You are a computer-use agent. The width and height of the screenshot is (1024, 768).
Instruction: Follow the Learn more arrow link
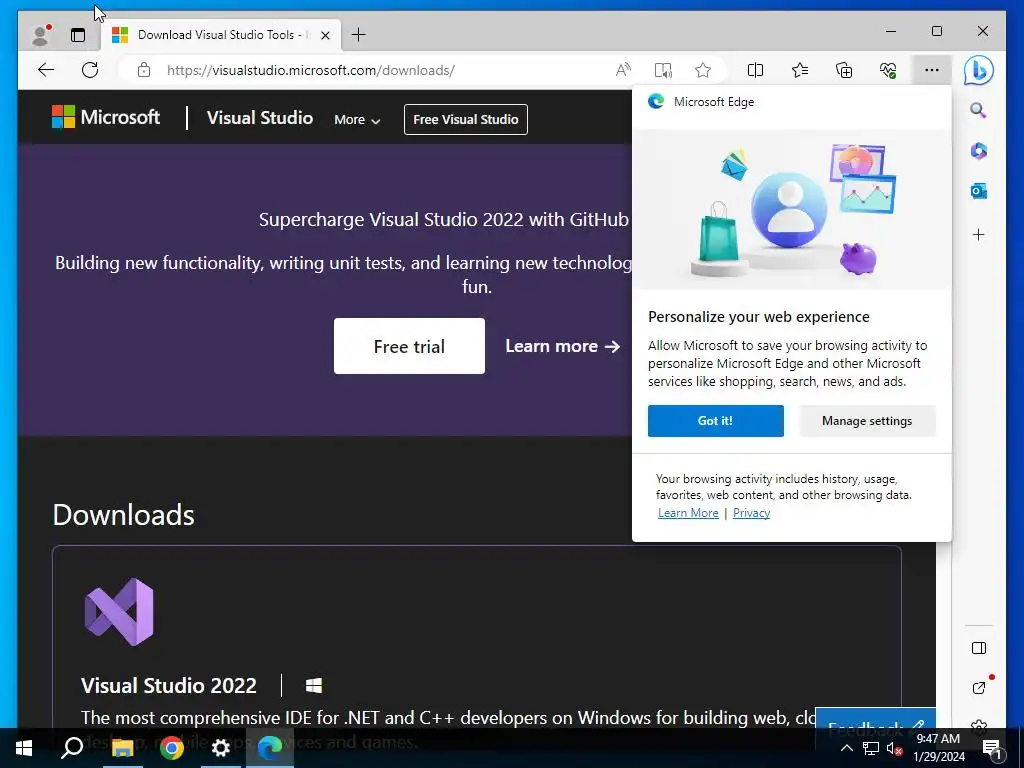pyautogui.click(x=562, y=346)
